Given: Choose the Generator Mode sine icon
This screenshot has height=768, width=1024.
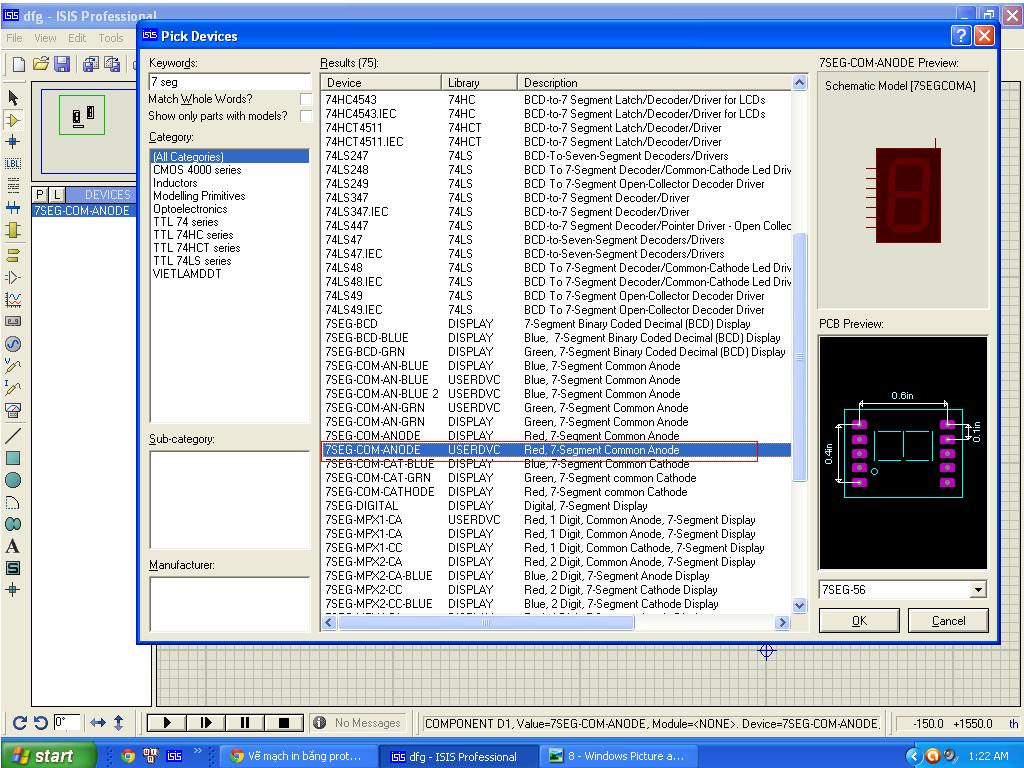Looking at the screenshot, I should (x=13, y=344).
